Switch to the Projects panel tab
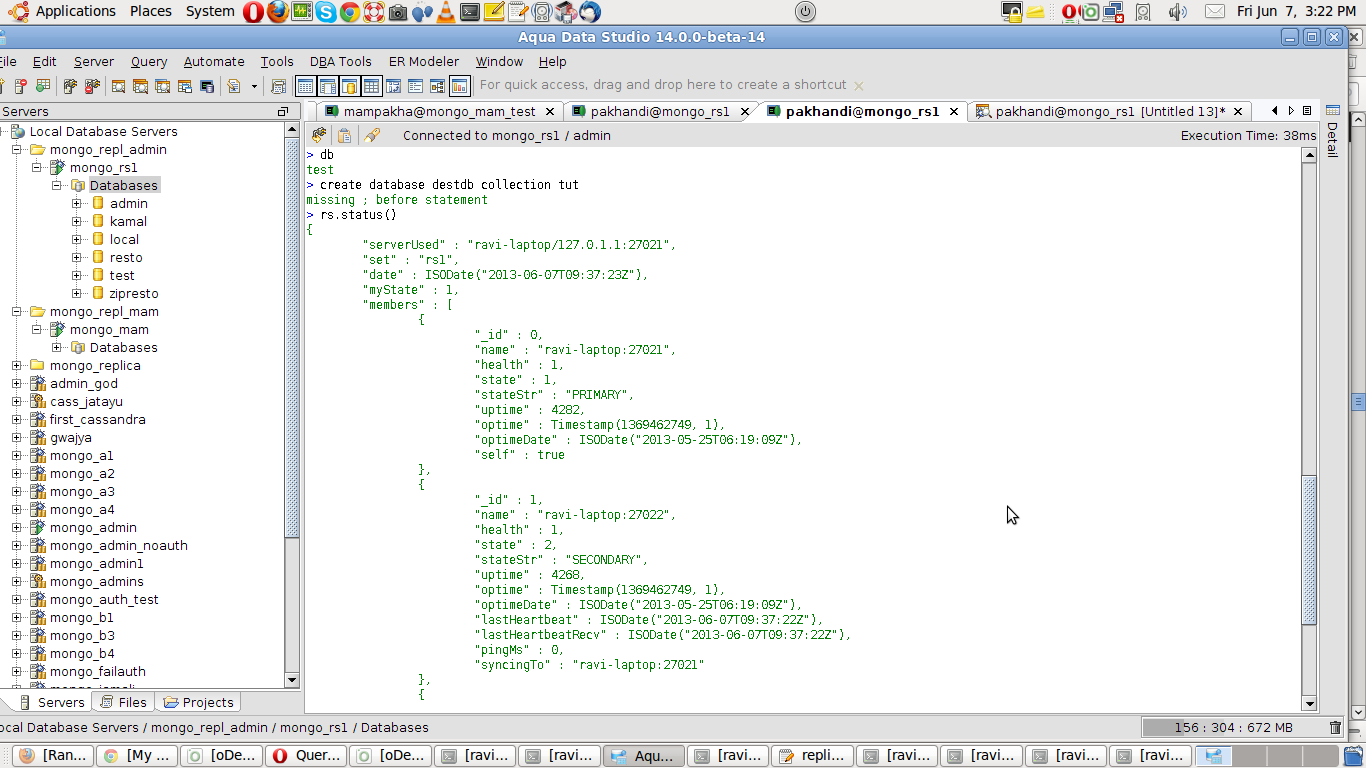The width and height of the screenshot is (1366, 768). [198, 703]
